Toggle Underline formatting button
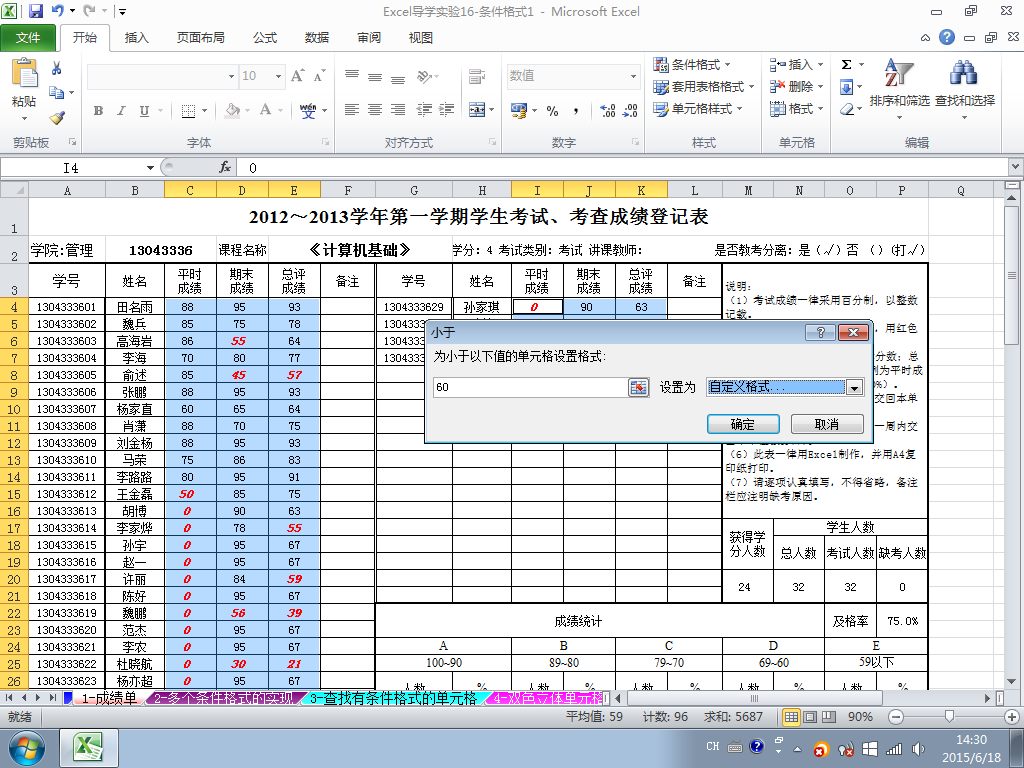Screen dimensions: 1024x768 [144, 111]
